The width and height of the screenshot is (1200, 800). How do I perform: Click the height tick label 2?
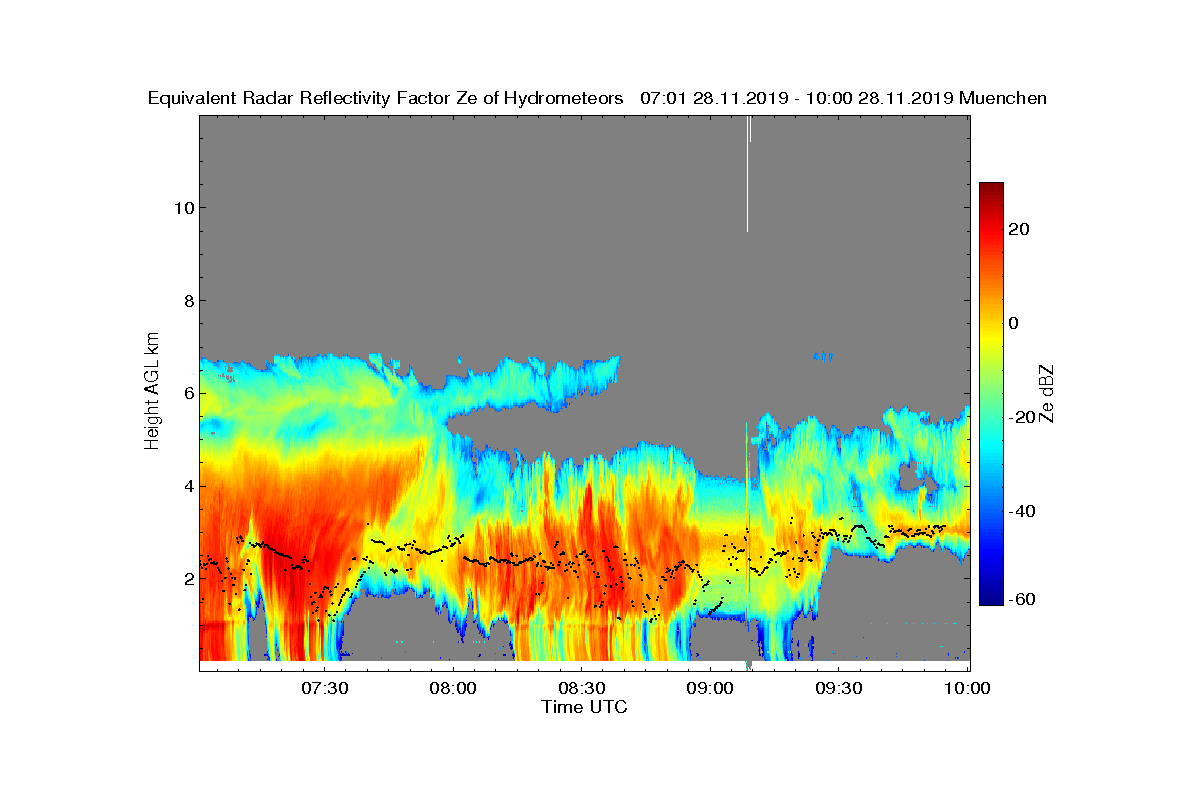[x=187, y=579]
